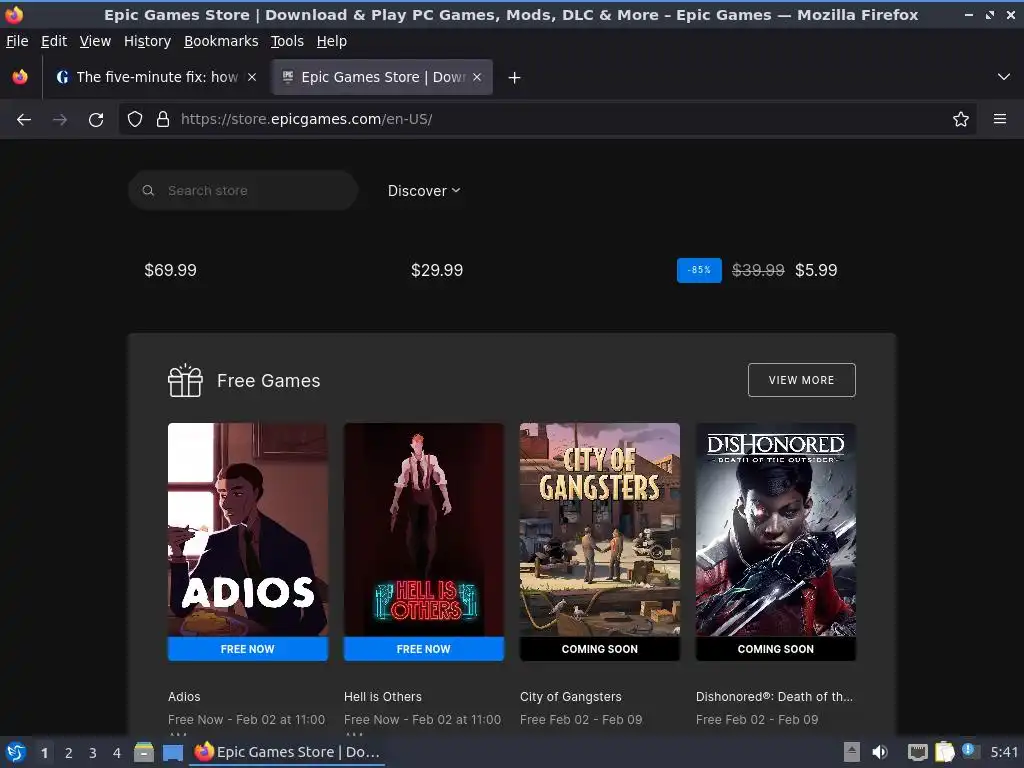The height and width of the screenshot is (768, 1024).
Task: Switch to workspace 2 on taskbar
Action: point(69,753)
